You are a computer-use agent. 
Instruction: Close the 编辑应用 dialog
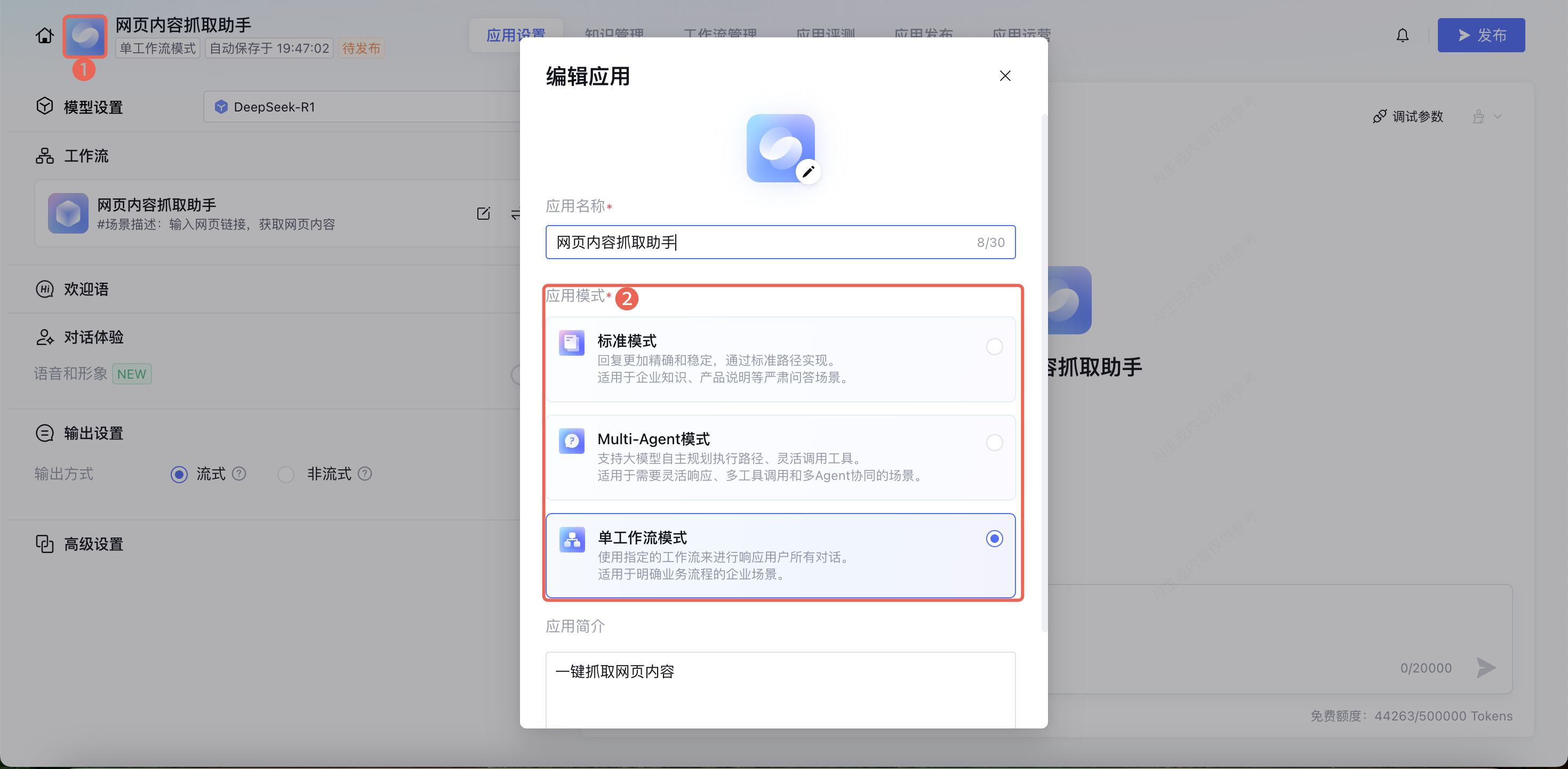click(x=1005, y=76)
